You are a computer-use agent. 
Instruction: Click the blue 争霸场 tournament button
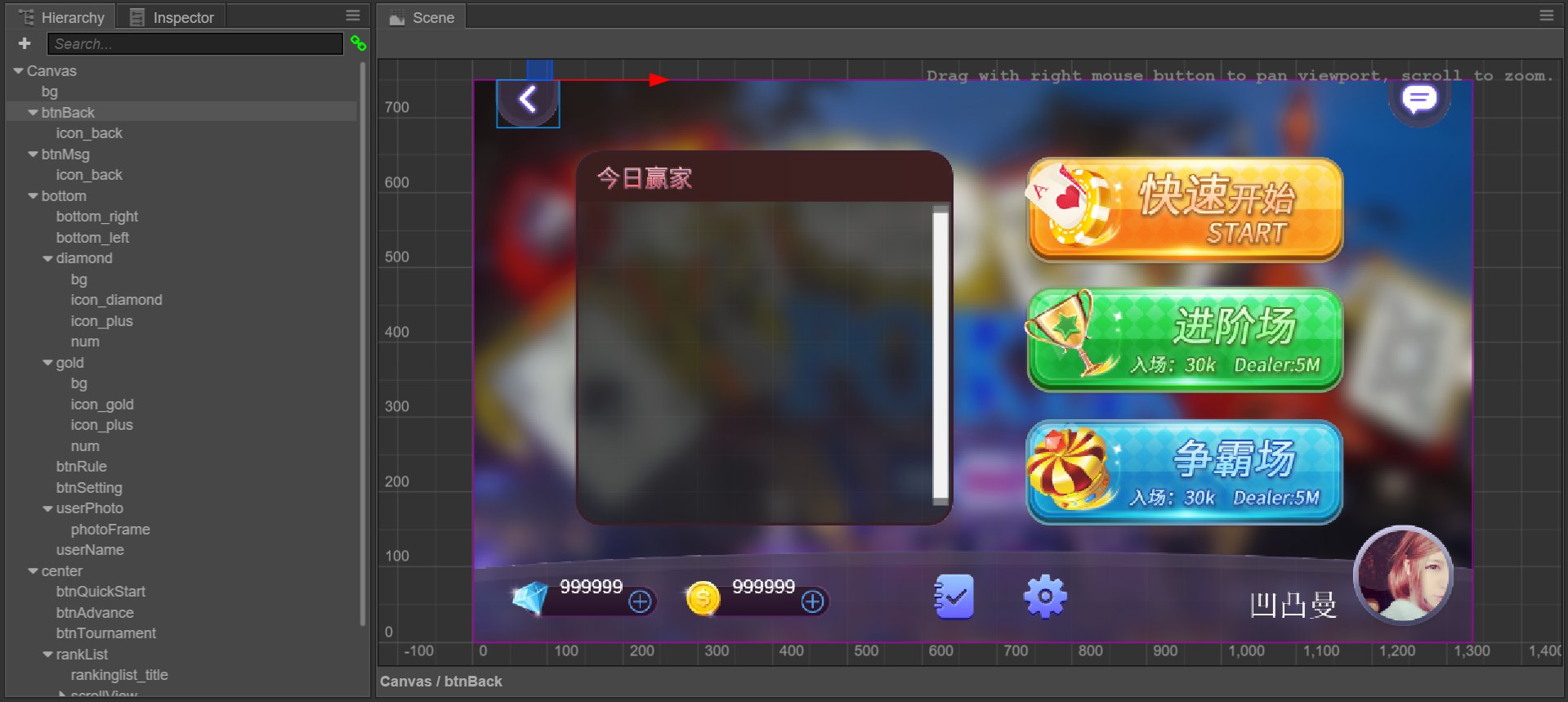coord(1185,472)
